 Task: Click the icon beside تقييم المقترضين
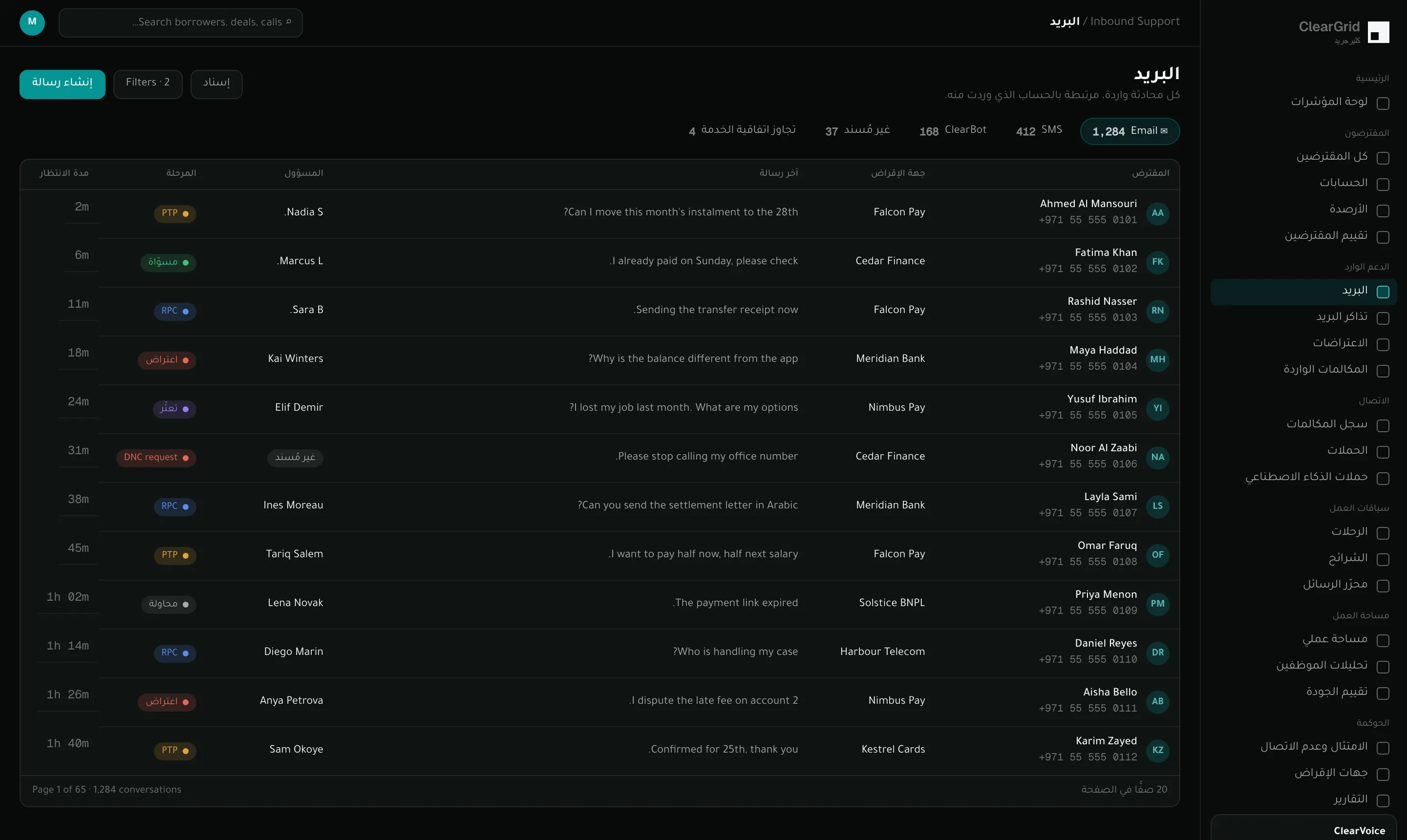[x=1383, y=237]
